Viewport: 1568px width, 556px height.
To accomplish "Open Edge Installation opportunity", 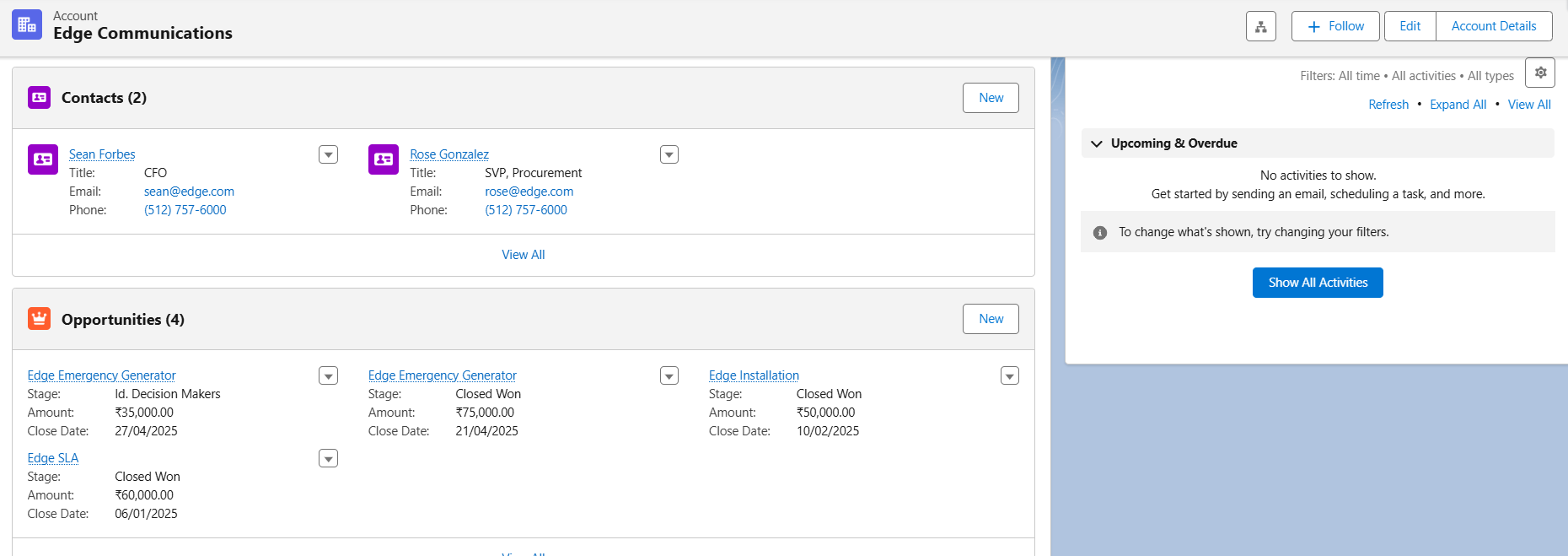I will click(x=754, y=375).
